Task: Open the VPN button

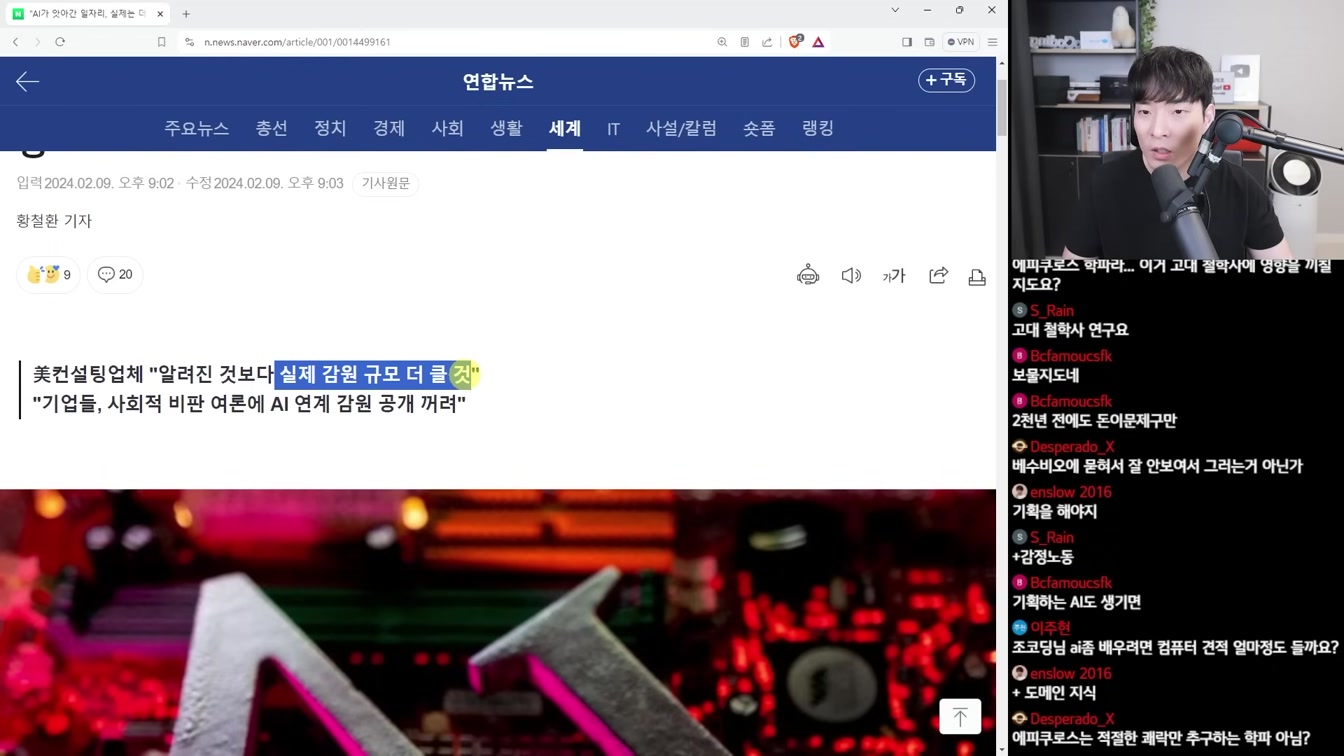Action: pyautogui.click(x=961, y=42)
